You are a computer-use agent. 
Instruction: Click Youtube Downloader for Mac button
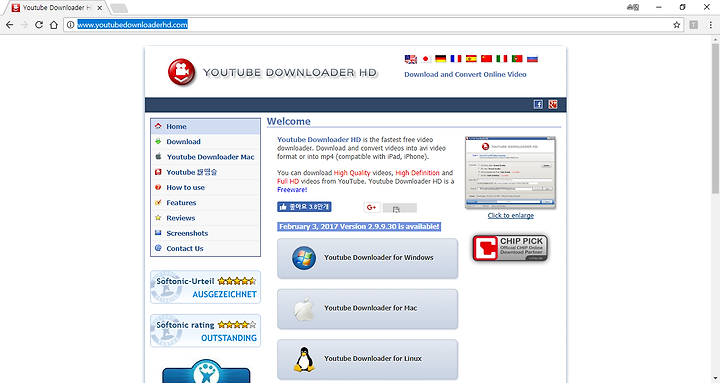[x=367, y=309]
